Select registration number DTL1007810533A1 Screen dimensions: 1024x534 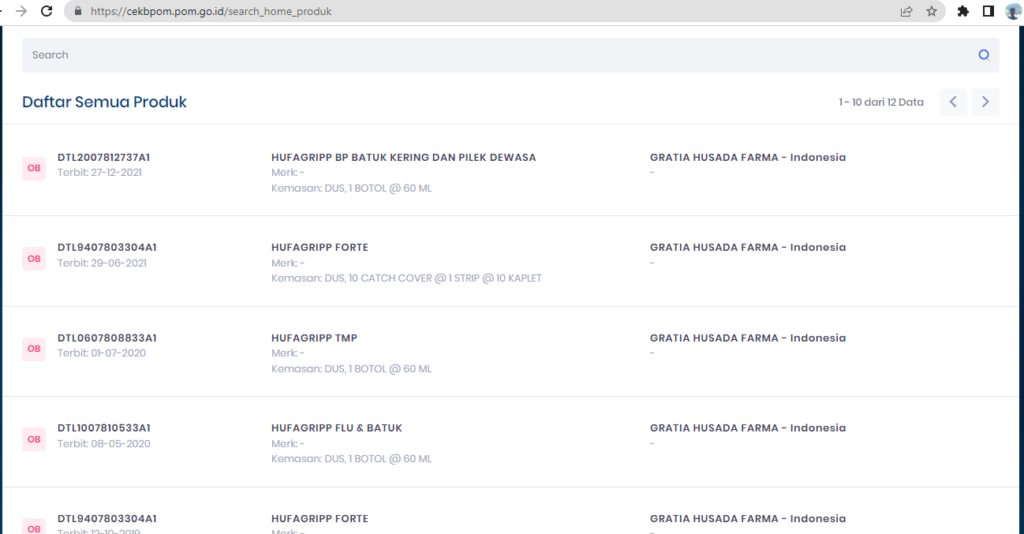coord(104,428)
